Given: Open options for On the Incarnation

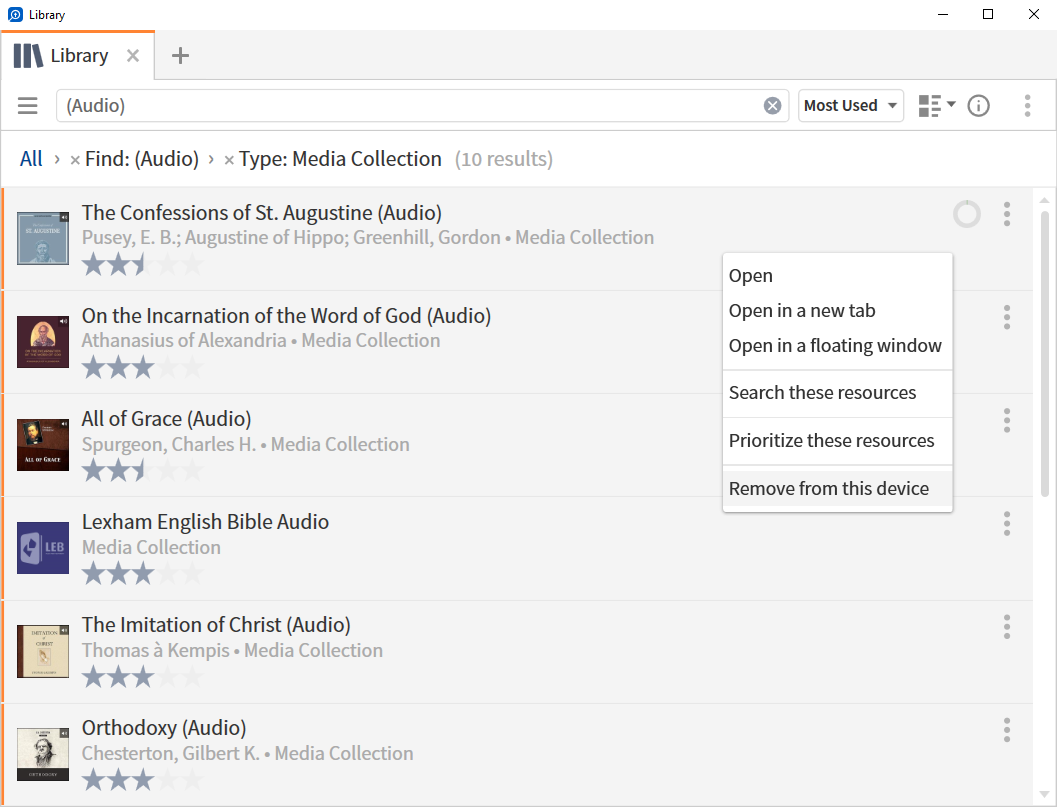Looking at the screenshot, I should click(x=1006, y=318).
